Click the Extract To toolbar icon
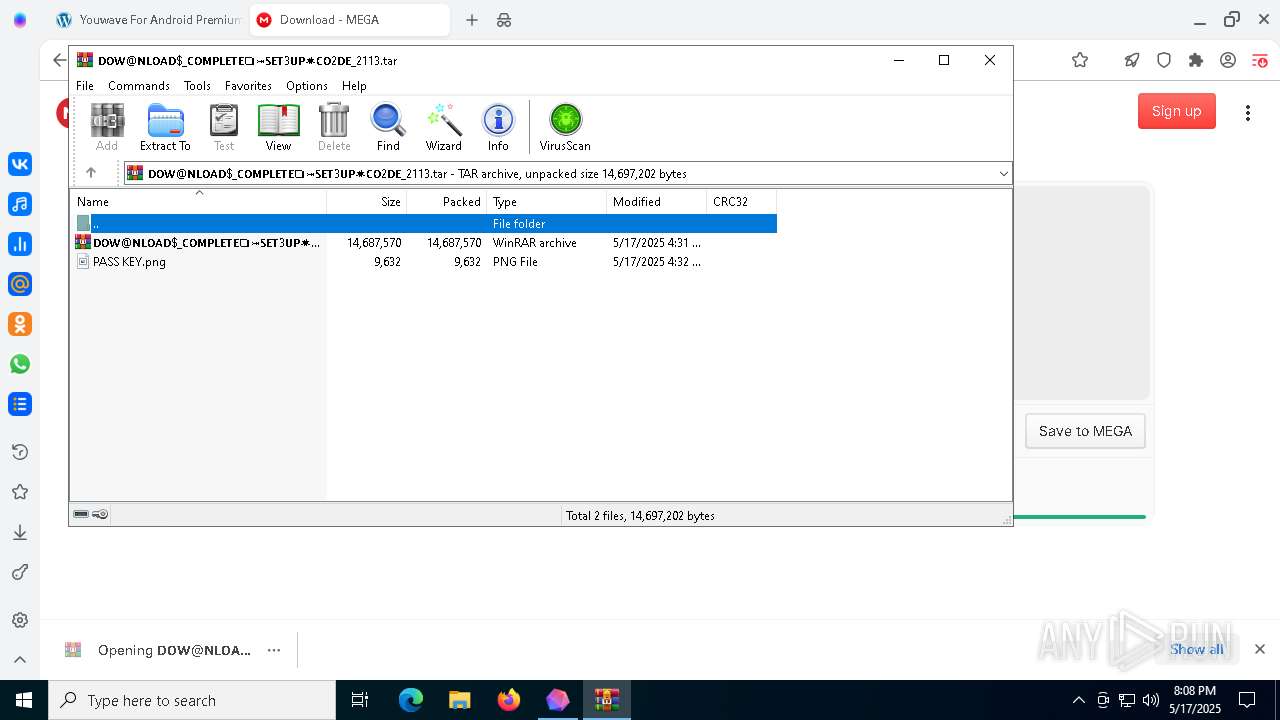Image resolution: width=1280 pixels, height=720 pixels. [x=165, y=128]
